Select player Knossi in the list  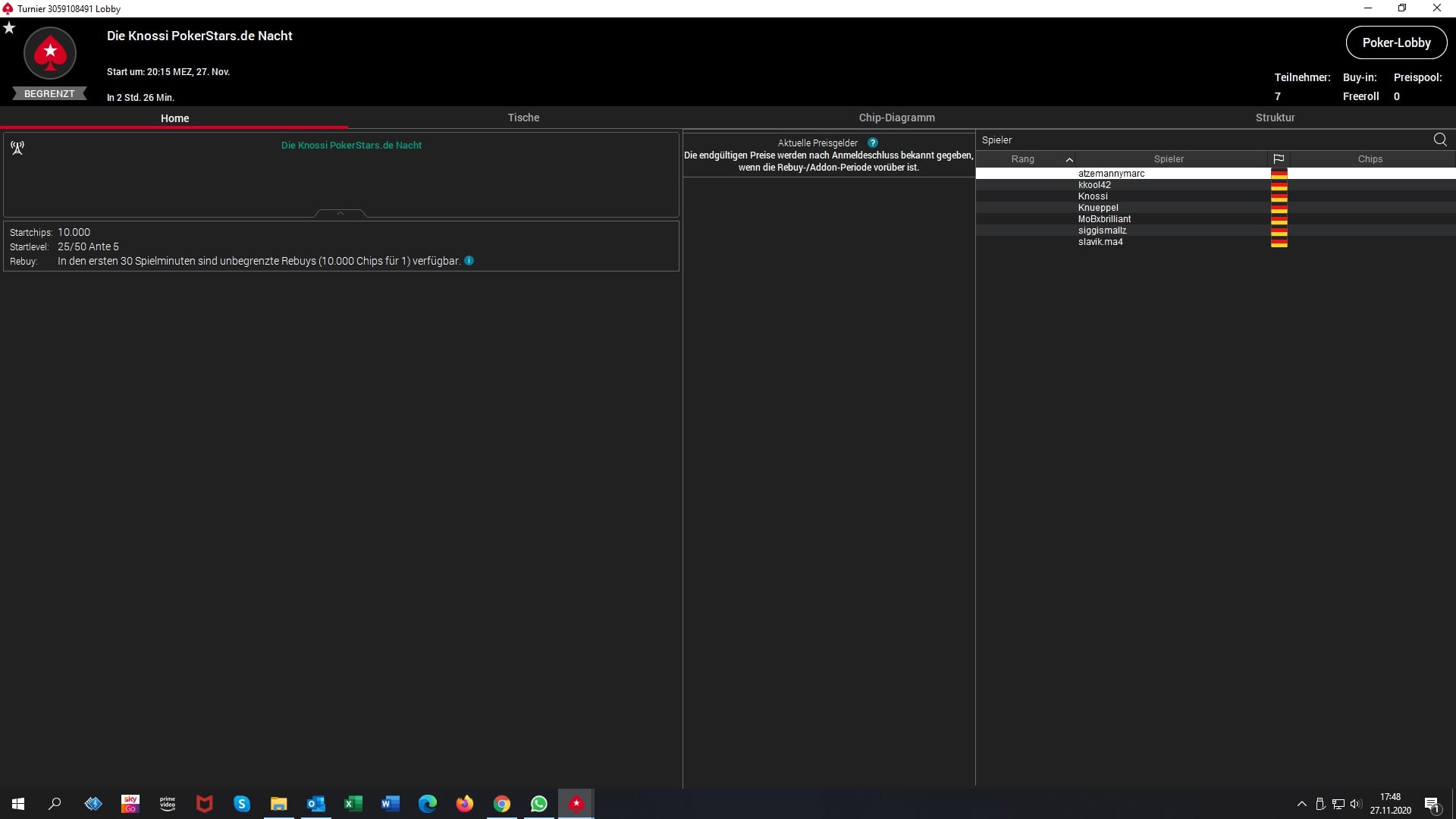click(1215, 196)
